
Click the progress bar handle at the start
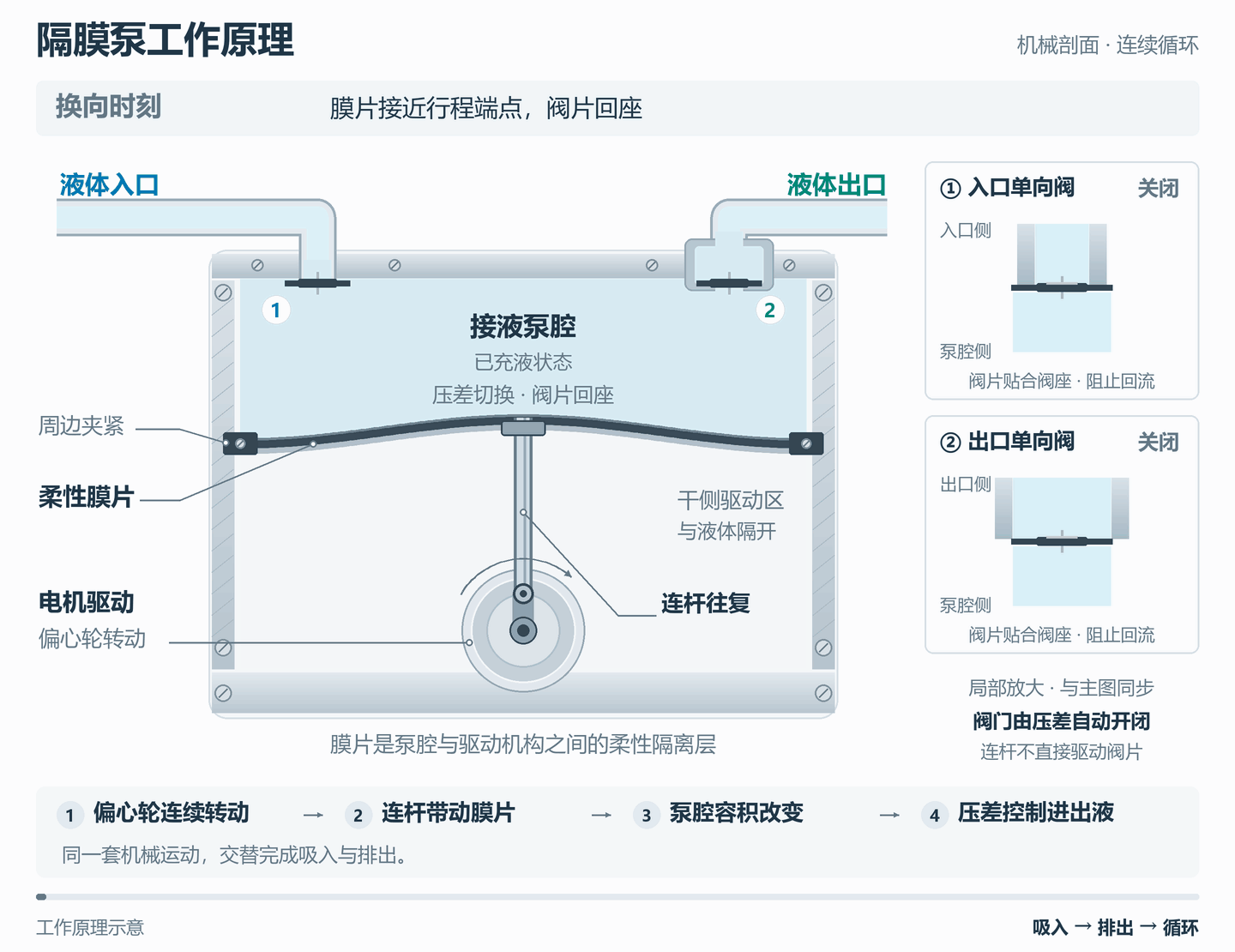click(x=41, y=897)
